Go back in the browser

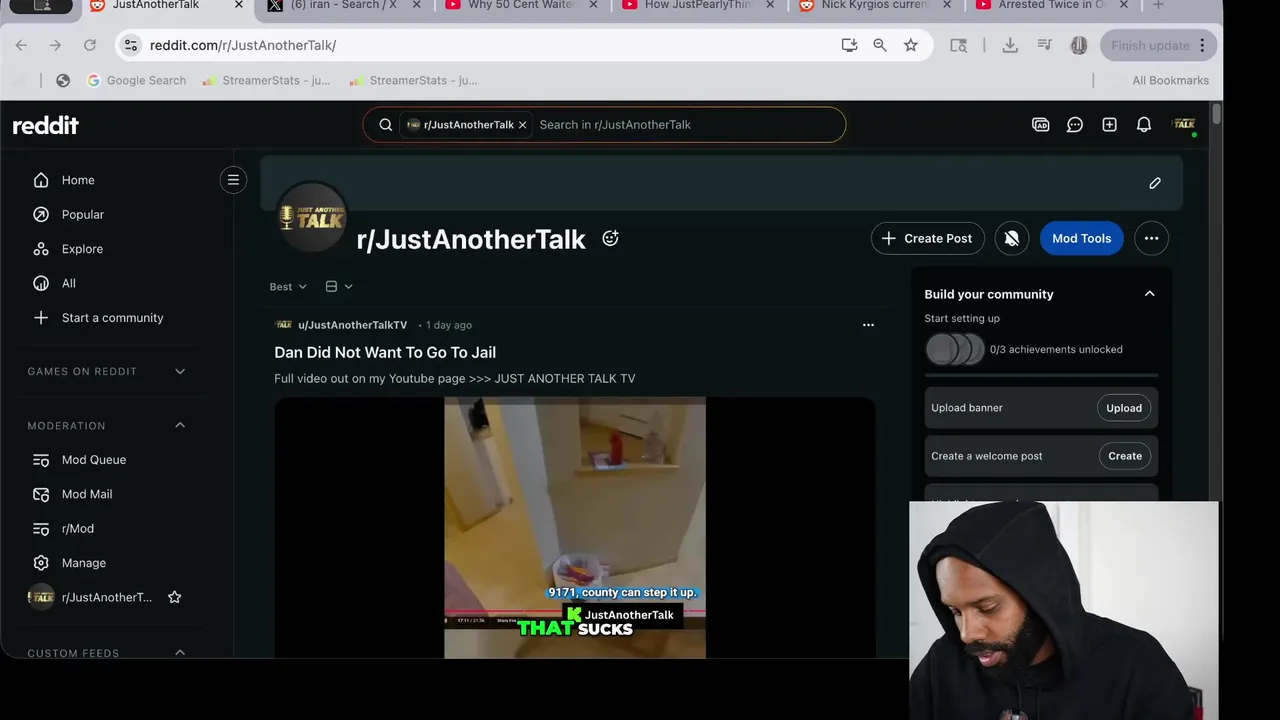[x=21, y=45]
